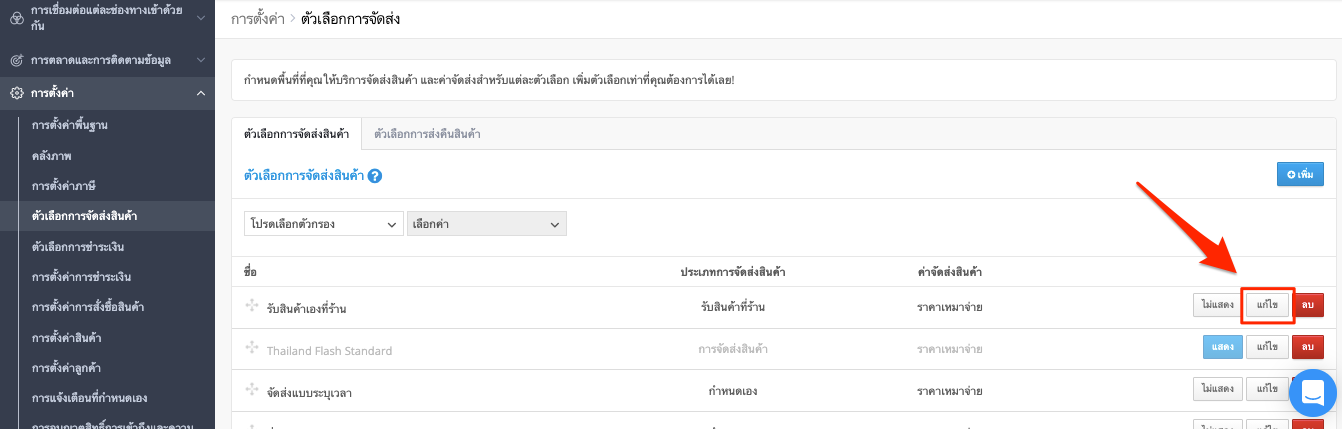Click drag handle icon for Thailand Flash Standard
The image size is (1342, 429).
(252, 348)
